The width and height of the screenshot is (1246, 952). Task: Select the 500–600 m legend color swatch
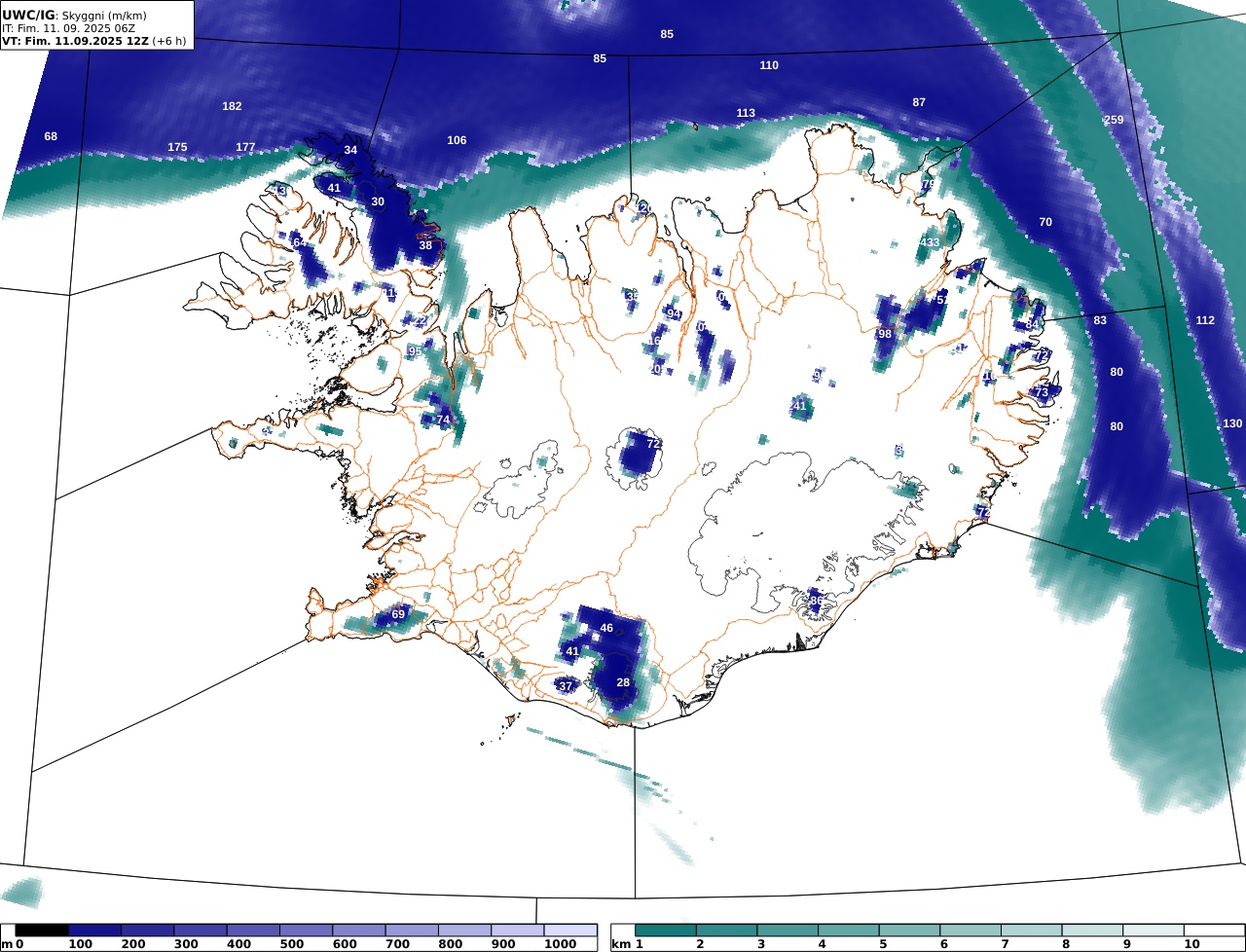[x=306, y=931]
